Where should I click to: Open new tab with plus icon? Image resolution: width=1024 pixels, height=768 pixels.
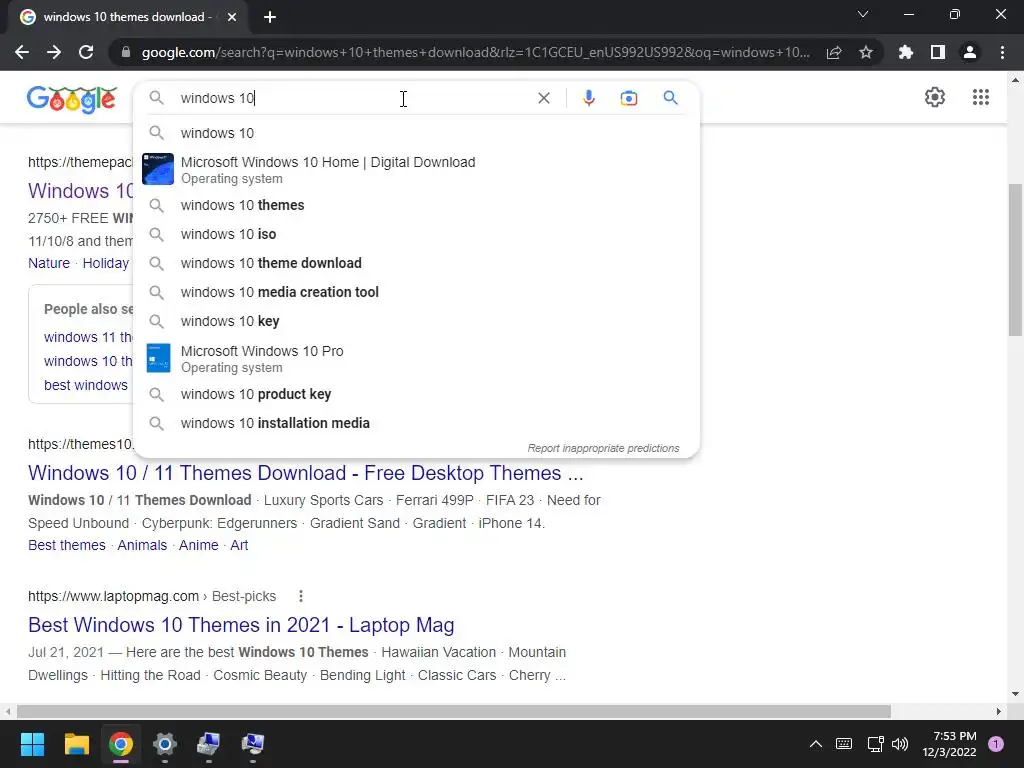click(270, 18)
